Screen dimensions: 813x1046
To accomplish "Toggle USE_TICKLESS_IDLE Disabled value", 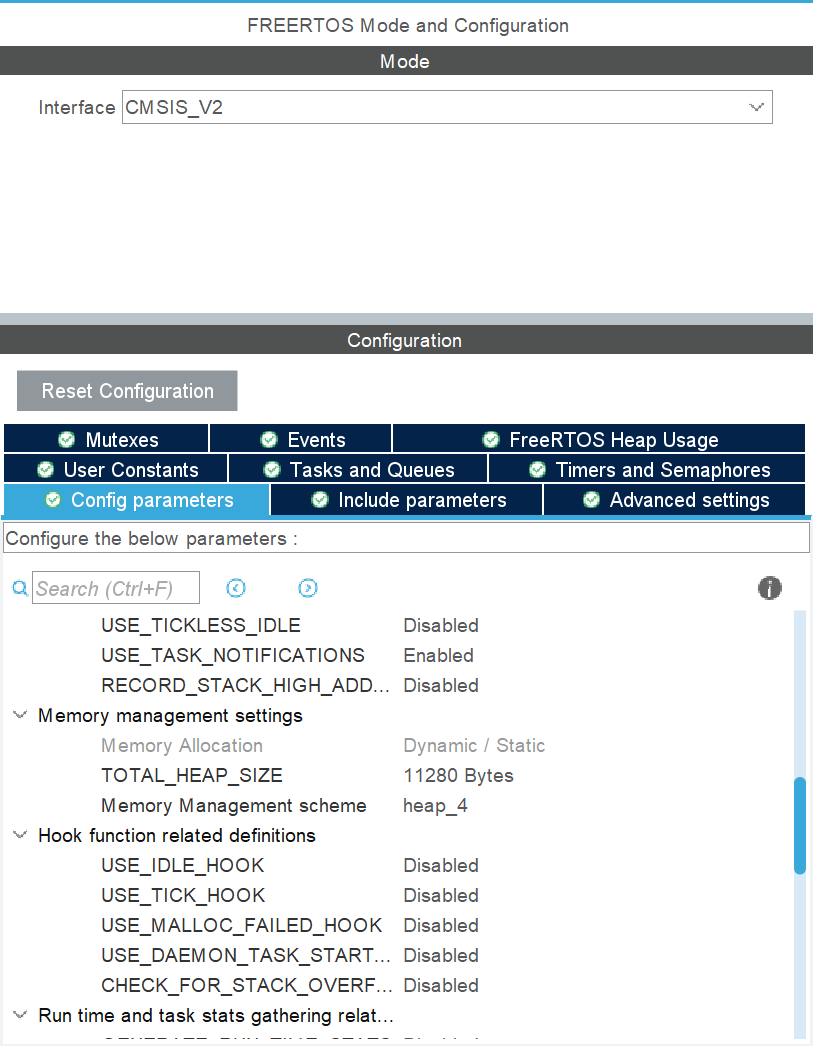I will (441, 626).
